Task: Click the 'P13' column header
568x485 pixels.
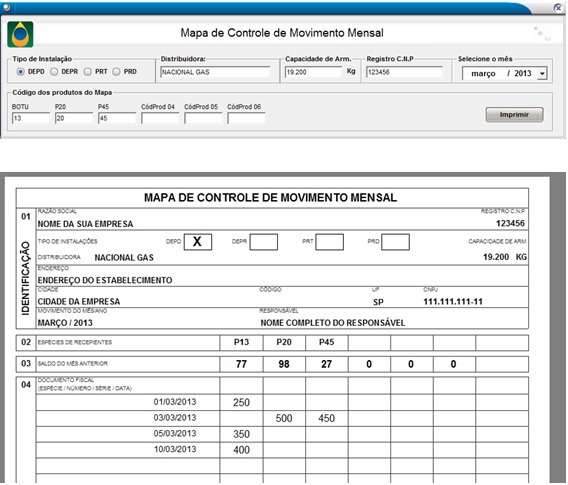Action: click(x=241, y=342)
